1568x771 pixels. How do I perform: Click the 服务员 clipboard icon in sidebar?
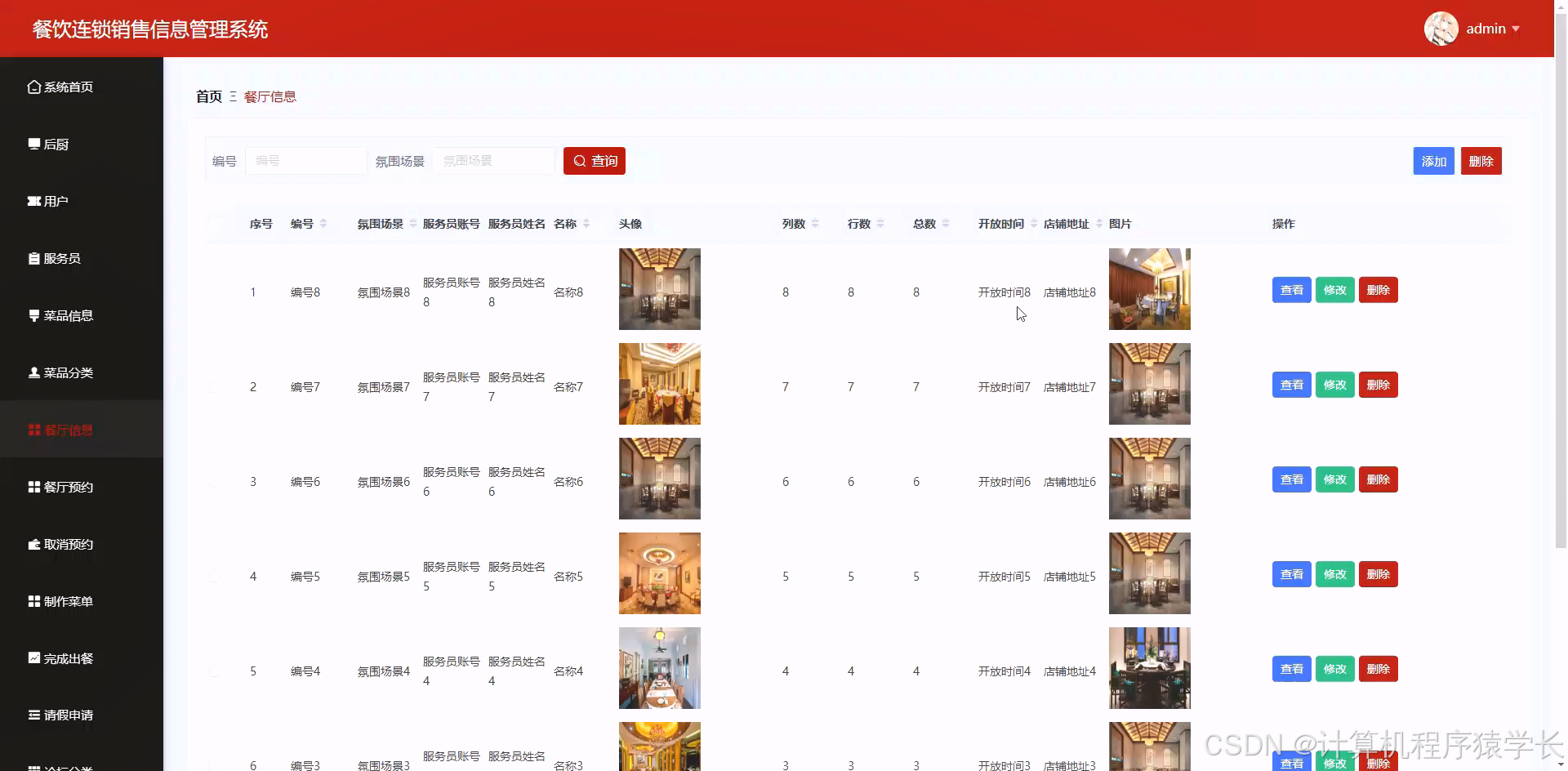34,258
